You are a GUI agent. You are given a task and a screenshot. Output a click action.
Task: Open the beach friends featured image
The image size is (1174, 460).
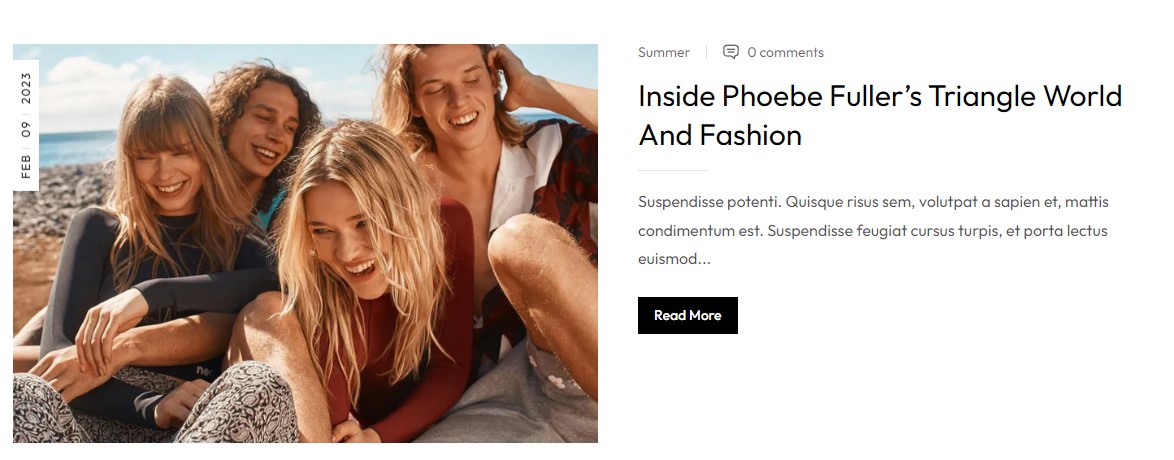305,243
